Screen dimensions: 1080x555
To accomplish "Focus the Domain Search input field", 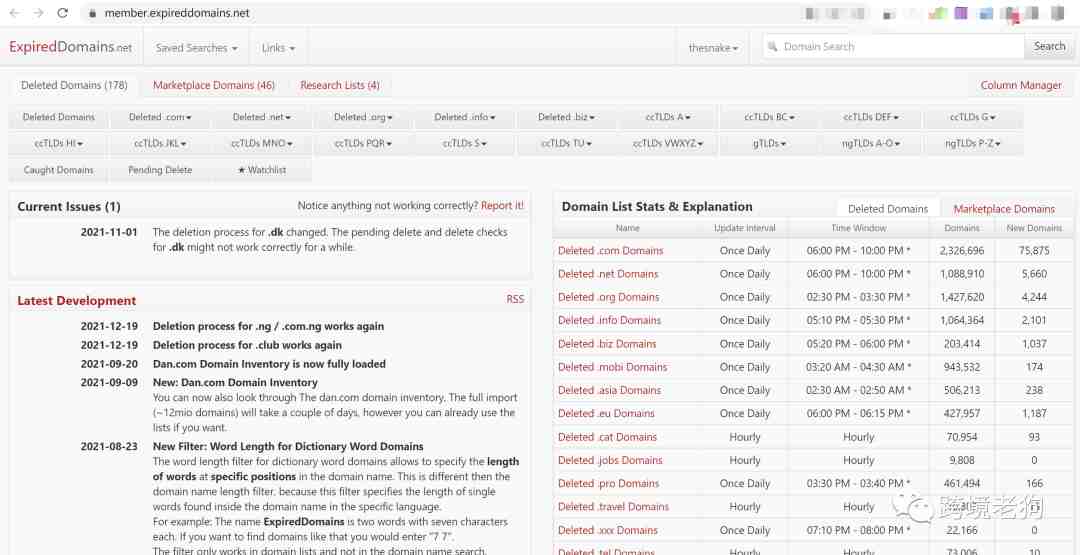I will pyautogui.click(x=893, y=47).
